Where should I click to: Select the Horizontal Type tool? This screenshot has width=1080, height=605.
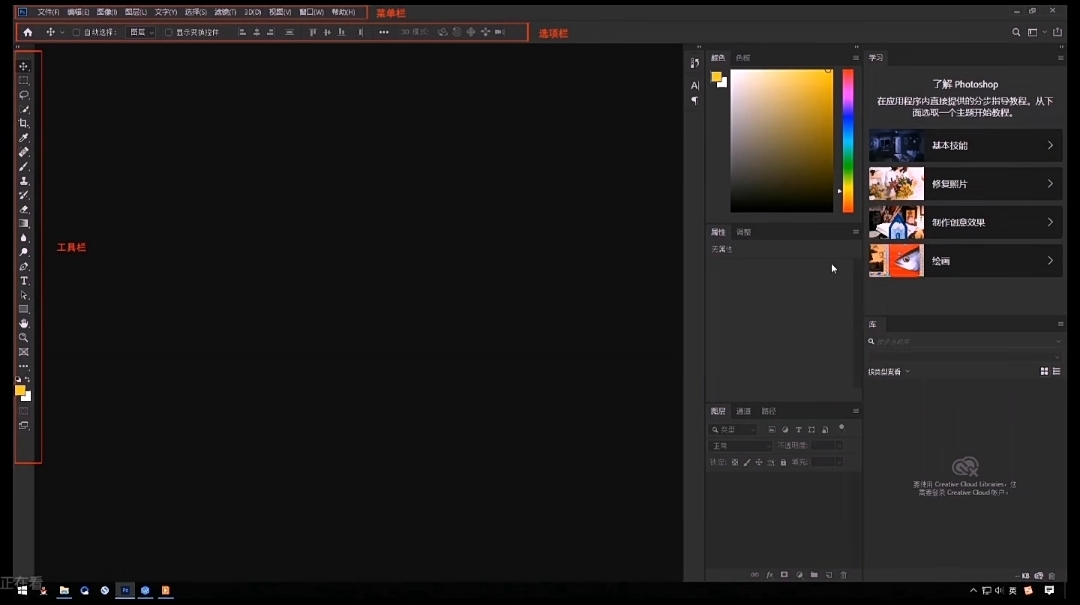(x=24, y=281)
